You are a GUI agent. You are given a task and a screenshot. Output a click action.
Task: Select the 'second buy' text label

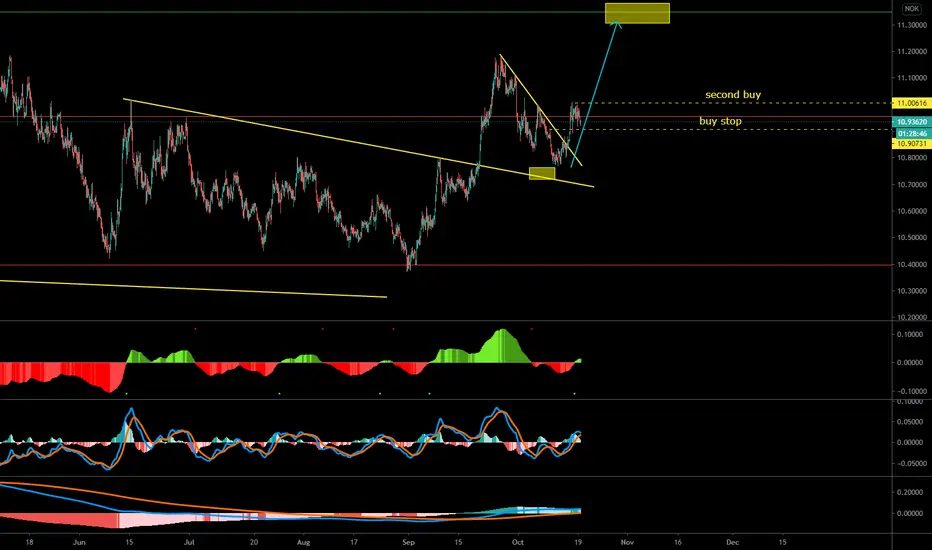[733, 95]
